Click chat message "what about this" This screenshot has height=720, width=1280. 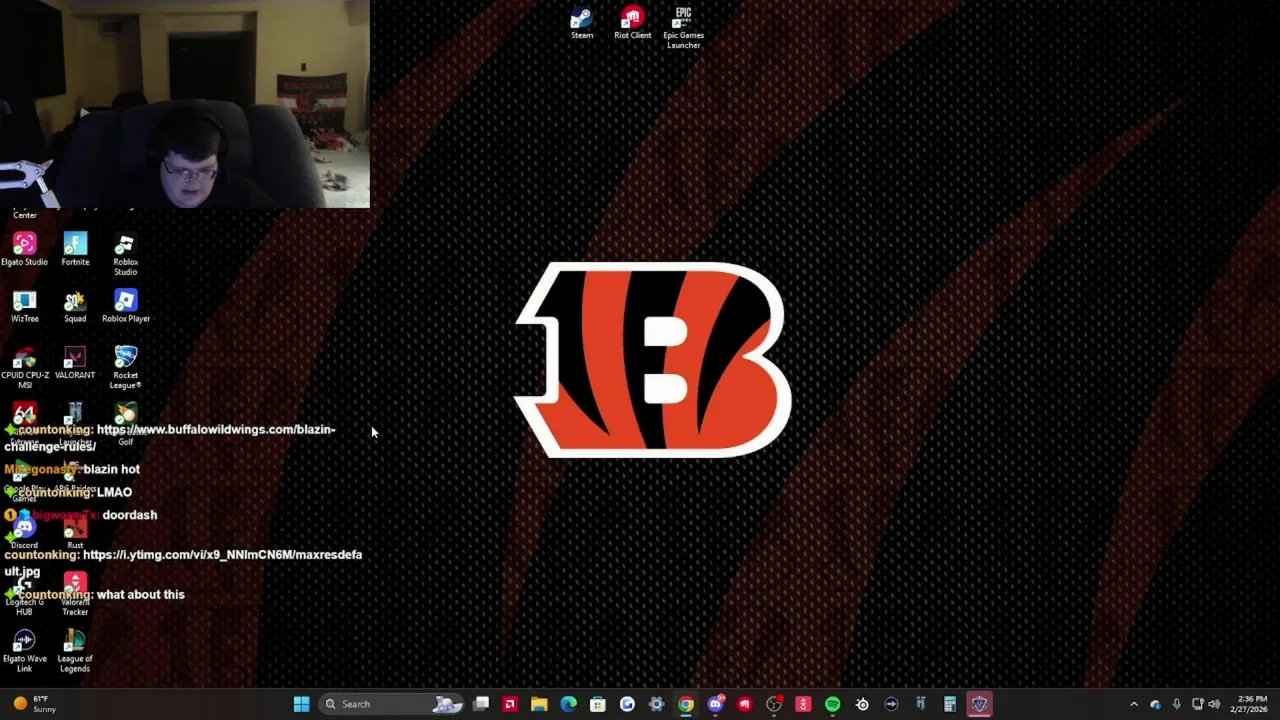[141, 594]
